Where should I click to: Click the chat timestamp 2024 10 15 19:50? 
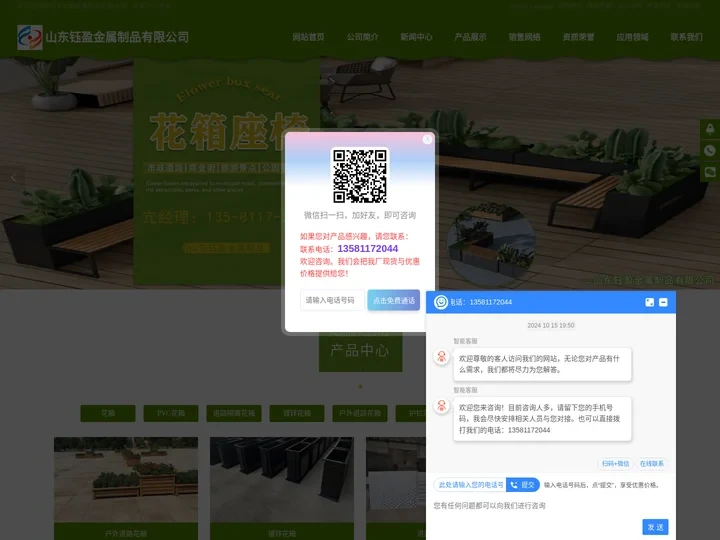tap(551, 325)
